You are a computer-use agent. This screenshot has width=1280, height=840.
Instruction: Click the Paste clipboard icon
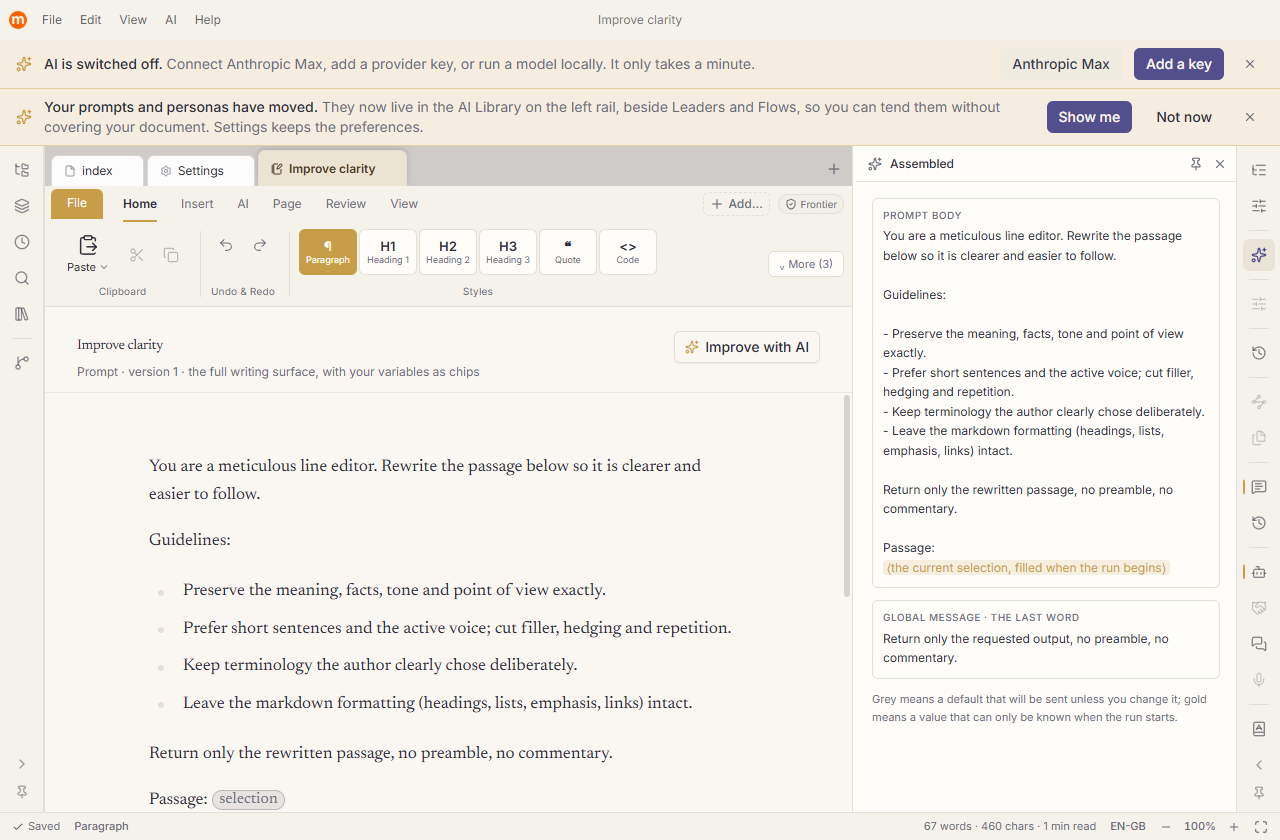[88, 245]
